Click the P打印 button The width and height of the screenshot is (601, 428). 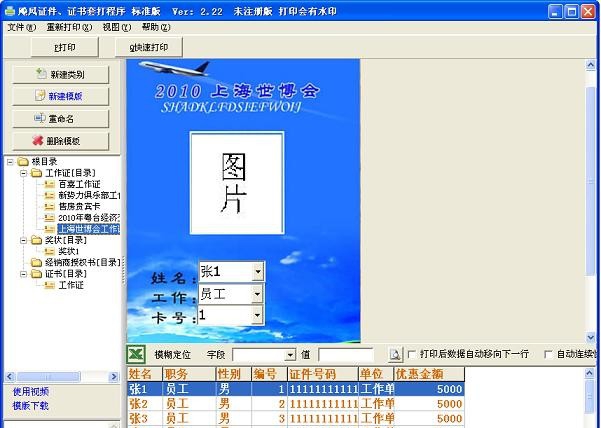click(x=64, y=48)
